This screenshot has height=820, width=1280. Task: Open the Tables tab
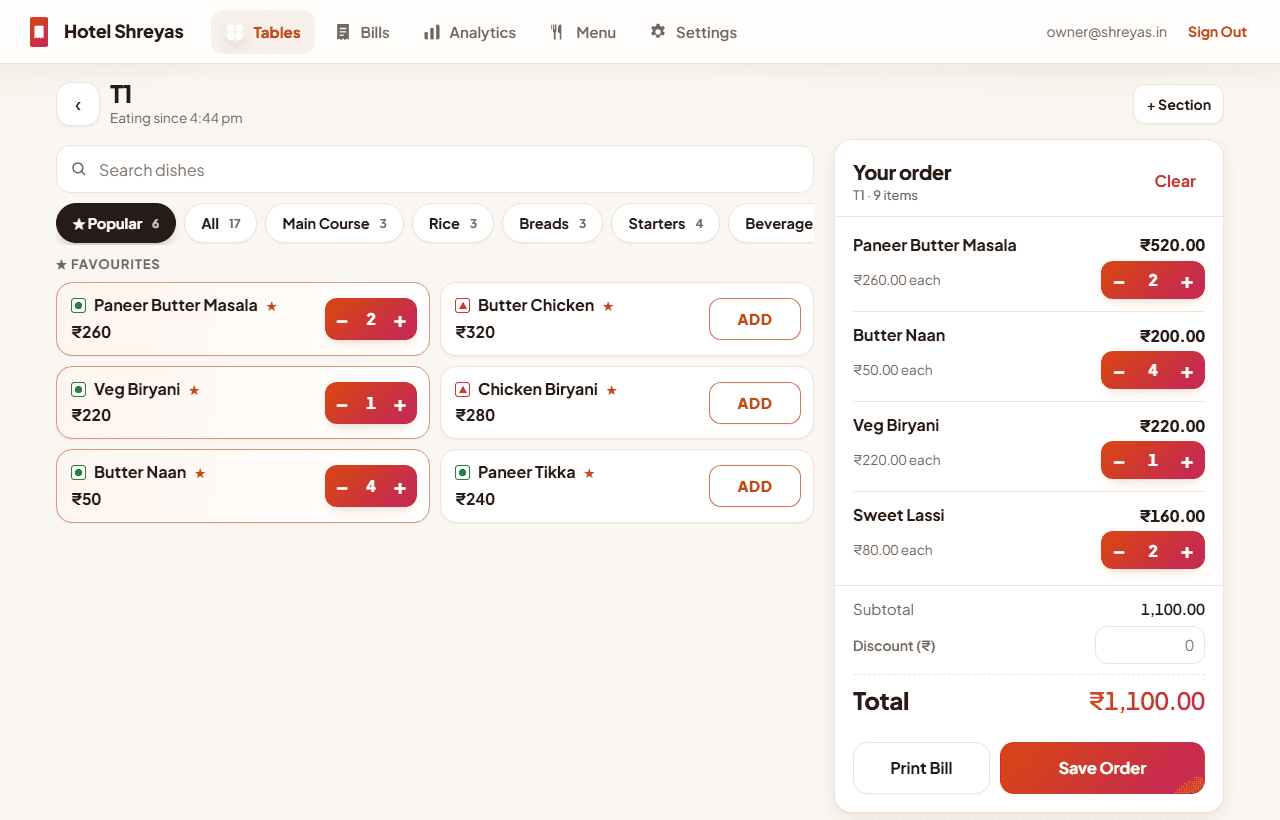[263, 32]
